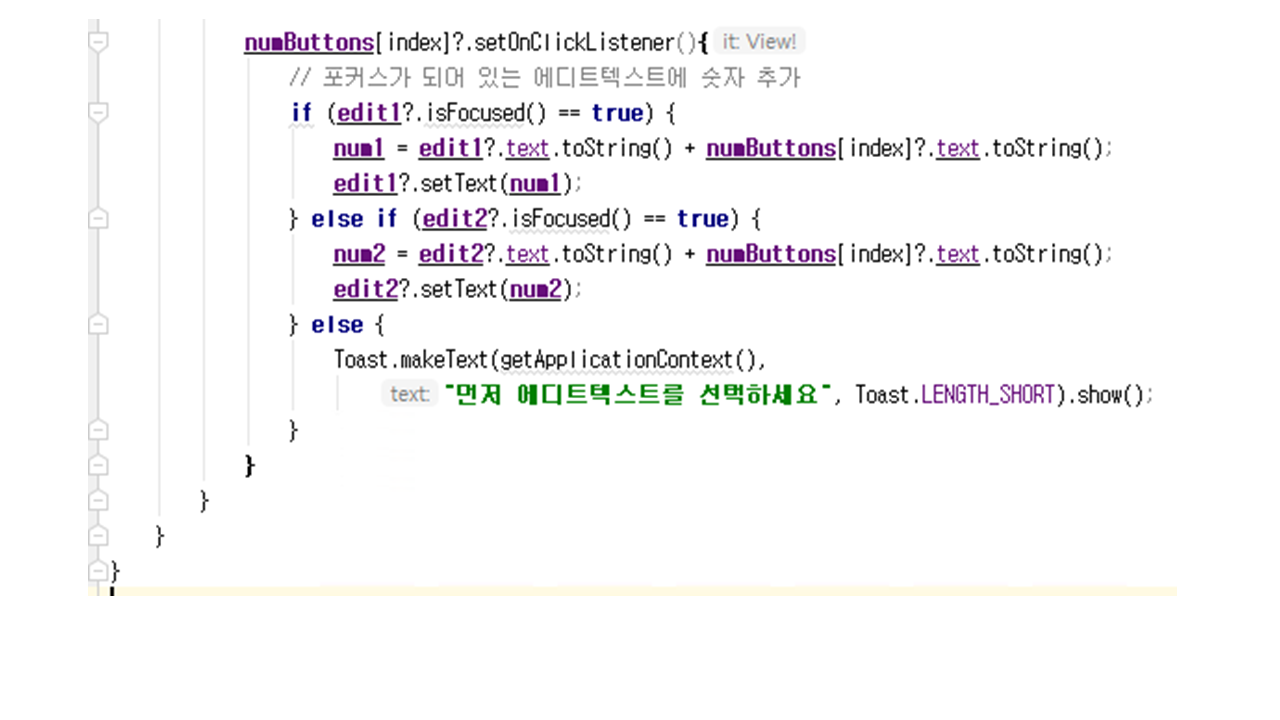Collapse the setOnClickListener lambda fold marker
The image size is (1280, 720).
coord(98,42)
